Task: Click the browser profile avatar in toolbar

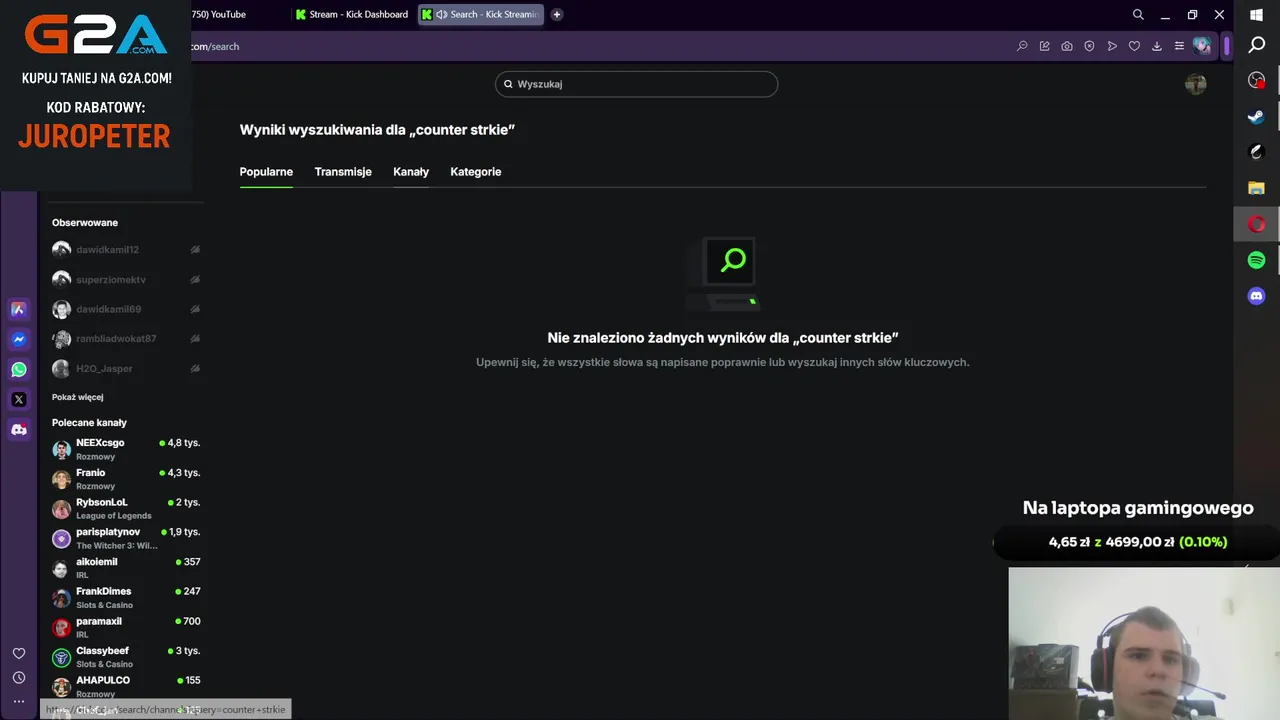Action: [1202, 46]
